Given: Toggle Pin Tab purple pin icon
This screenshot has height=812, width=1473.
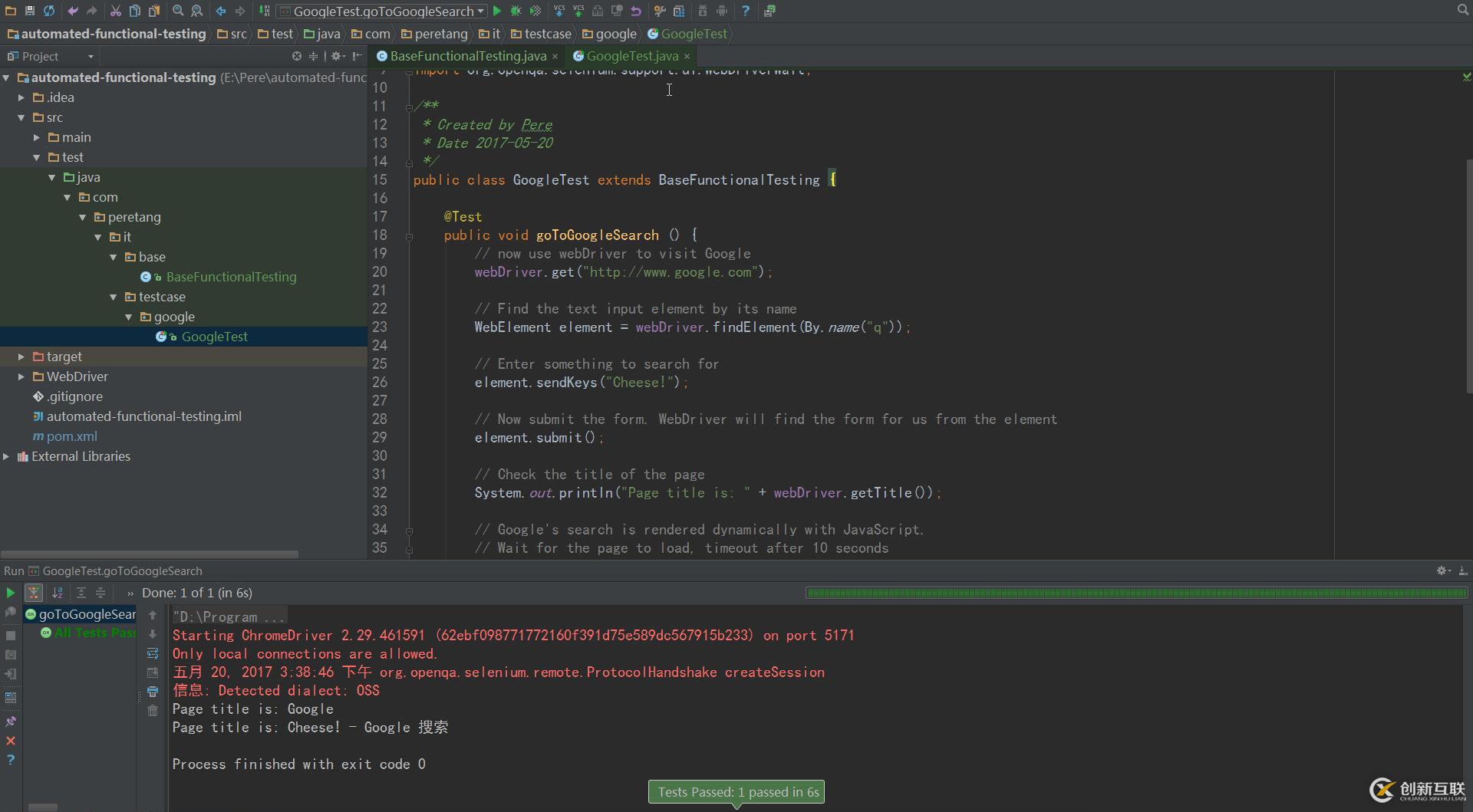Looking at the screenshot, I should coord(11,722).
